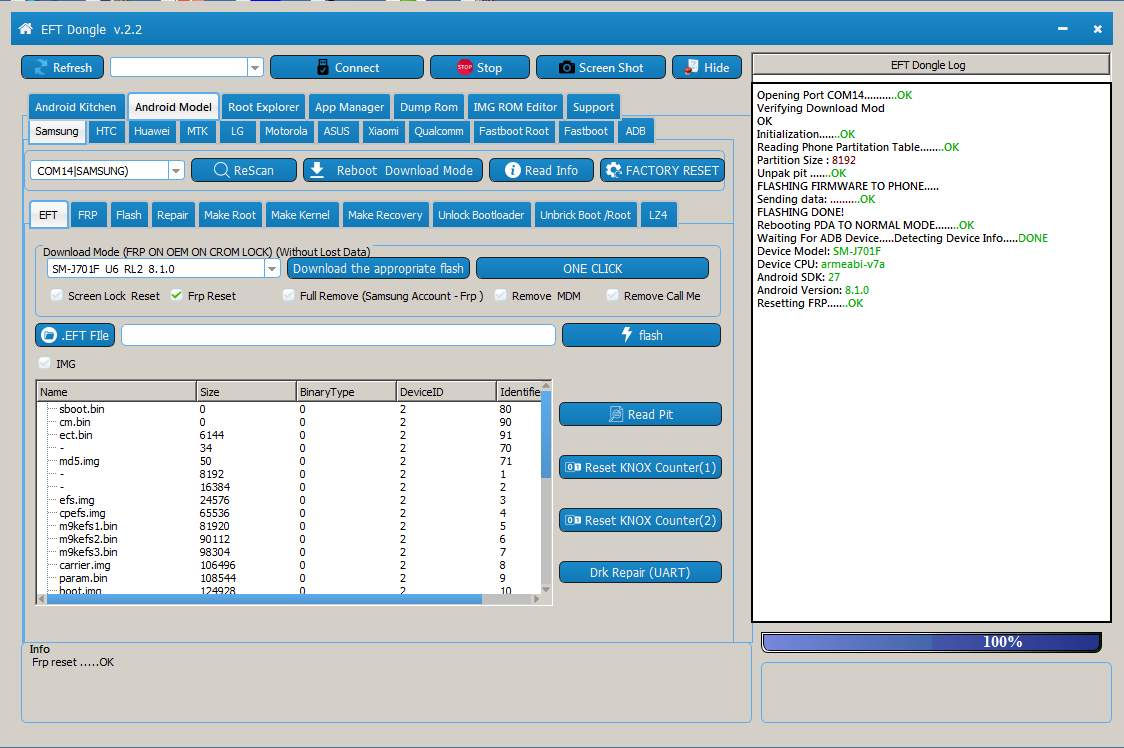
Task: Open the IMG ROM Editor tab
Action: pyautogui.click(x=515, y=107)
